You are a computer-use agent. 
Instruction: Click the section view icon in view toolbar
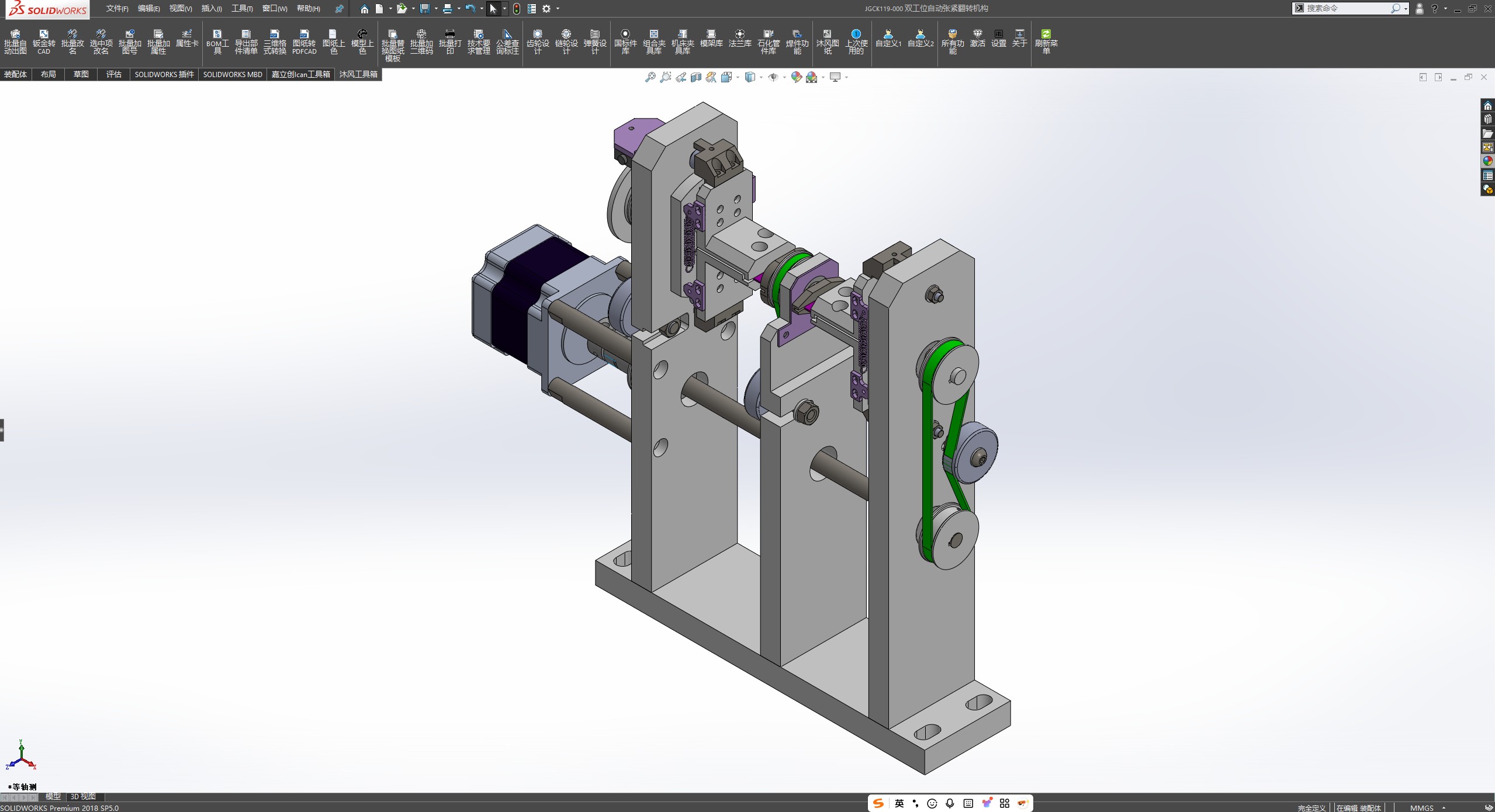point(695,77)
